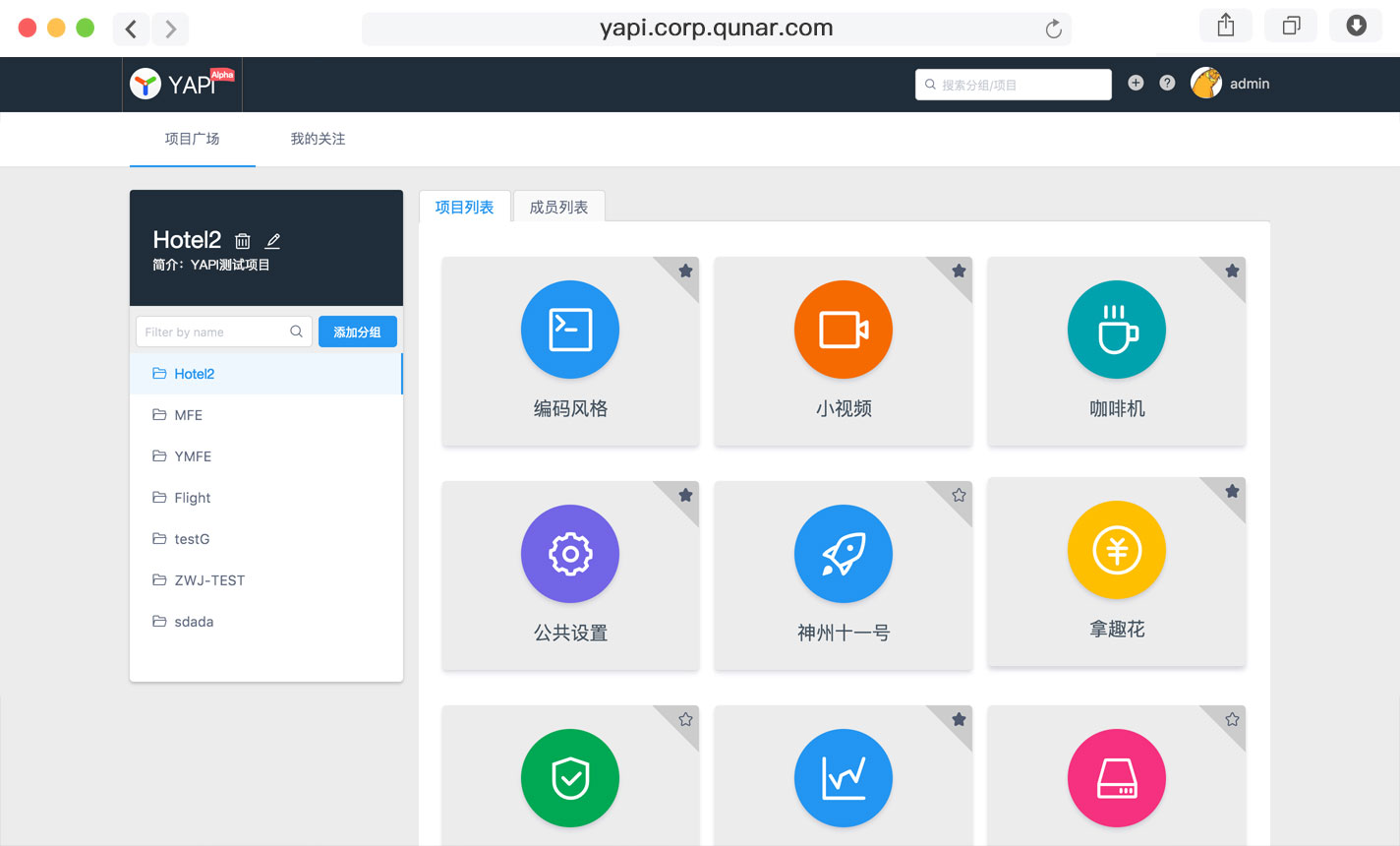1400x846 pixels.
Task: Open the 咖啡机 coffee cup project icon
Action: pyautogui.click(x=1117, y=330)
